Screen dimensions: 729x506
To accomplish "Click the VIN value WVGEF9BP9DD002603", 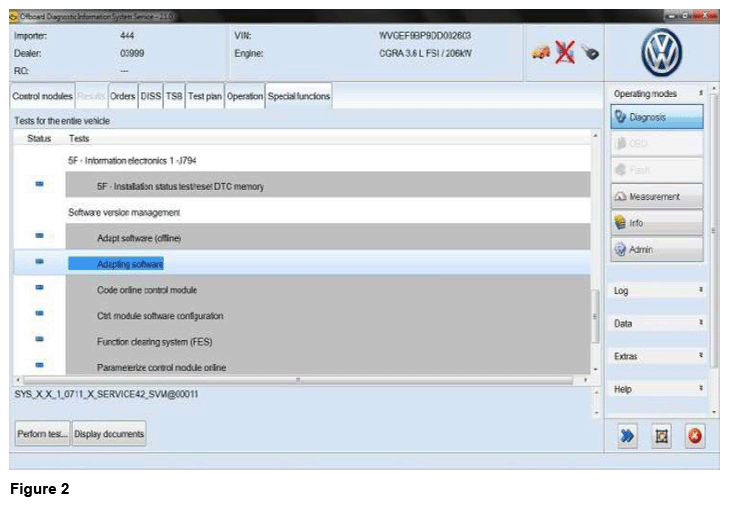I will (x=425, y=35).
